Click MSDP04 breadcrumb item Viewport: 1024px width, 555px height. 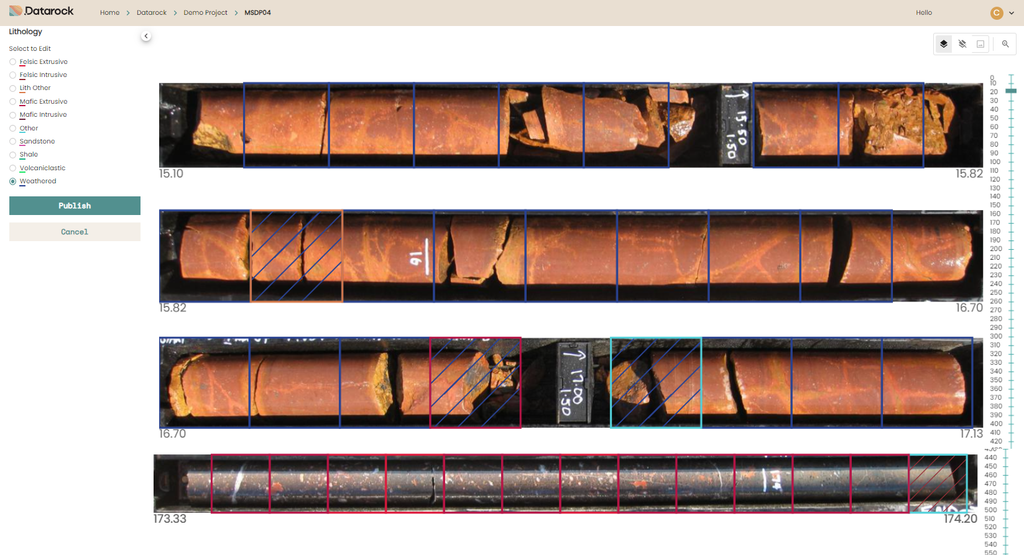257,12
